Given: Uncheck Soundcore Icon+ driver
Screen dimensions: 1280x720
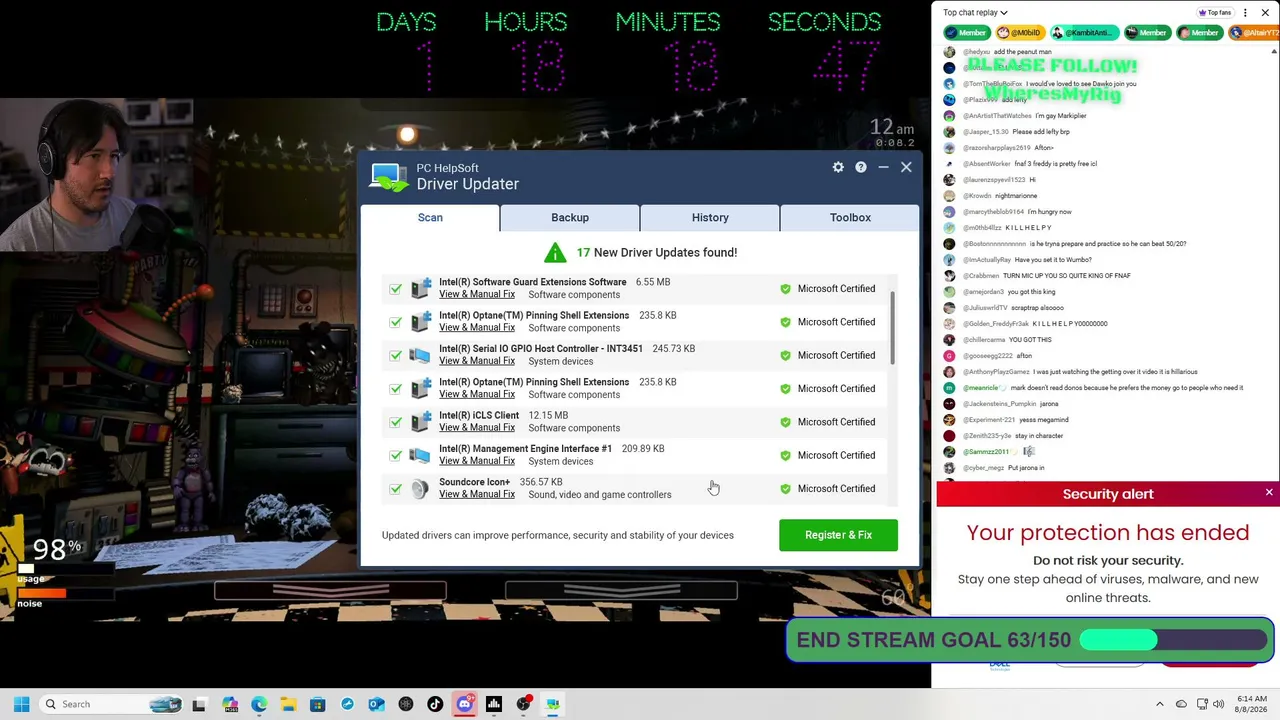Looking at the screenshot, I should (x=395, y=489).
